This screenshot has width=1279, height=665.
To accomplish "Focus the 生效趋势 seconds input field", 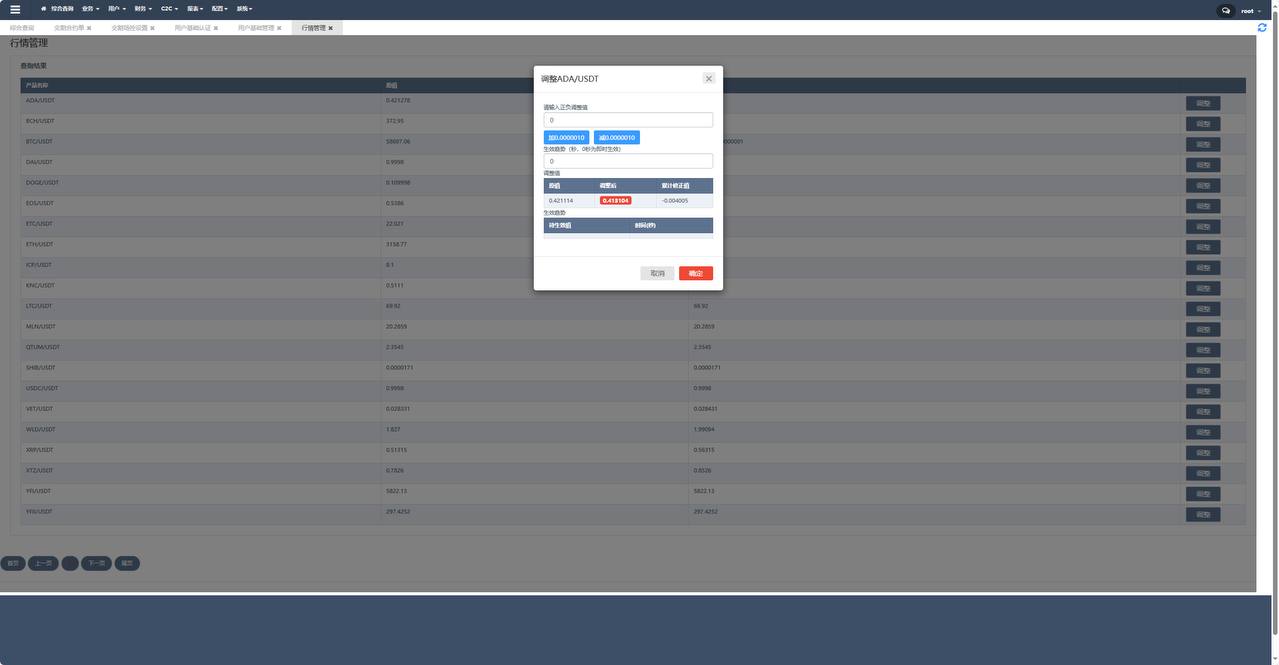I will pyautogui.click(x=628, y=161).
